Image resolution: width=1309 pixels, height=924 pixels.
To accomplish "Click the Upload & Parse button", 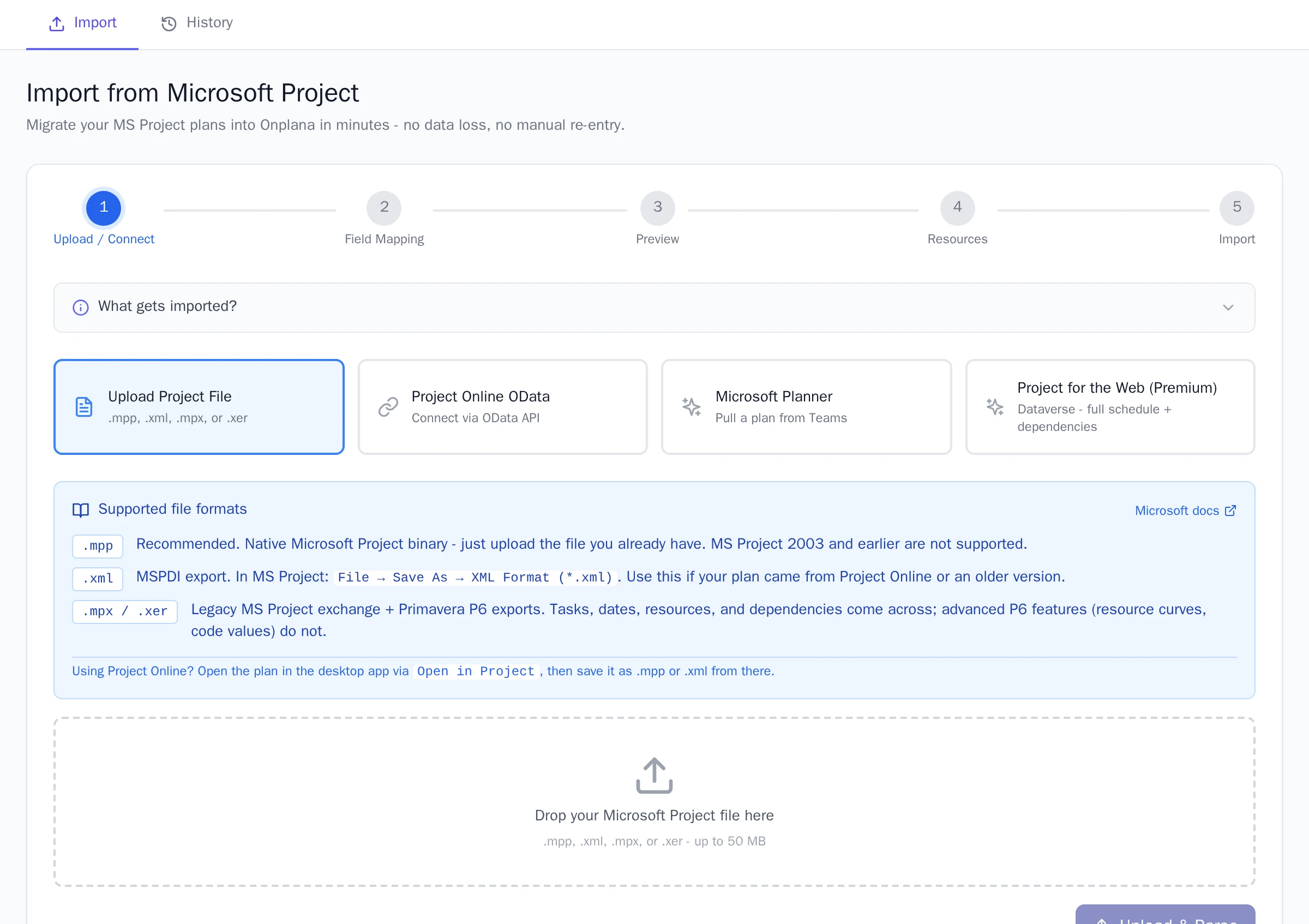I will [x=1165, y=914].
